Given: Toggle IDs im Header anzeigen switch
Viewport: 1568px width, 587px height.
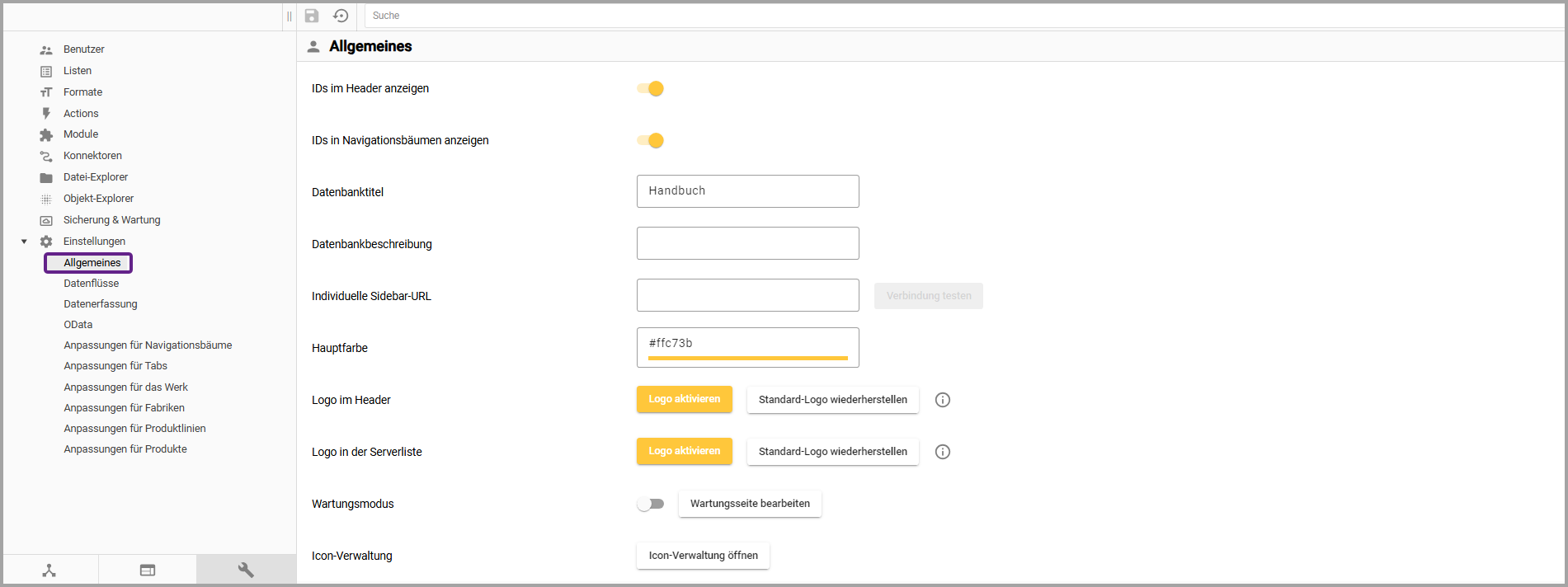Looking at the screenshot, I should coord(651,88).
